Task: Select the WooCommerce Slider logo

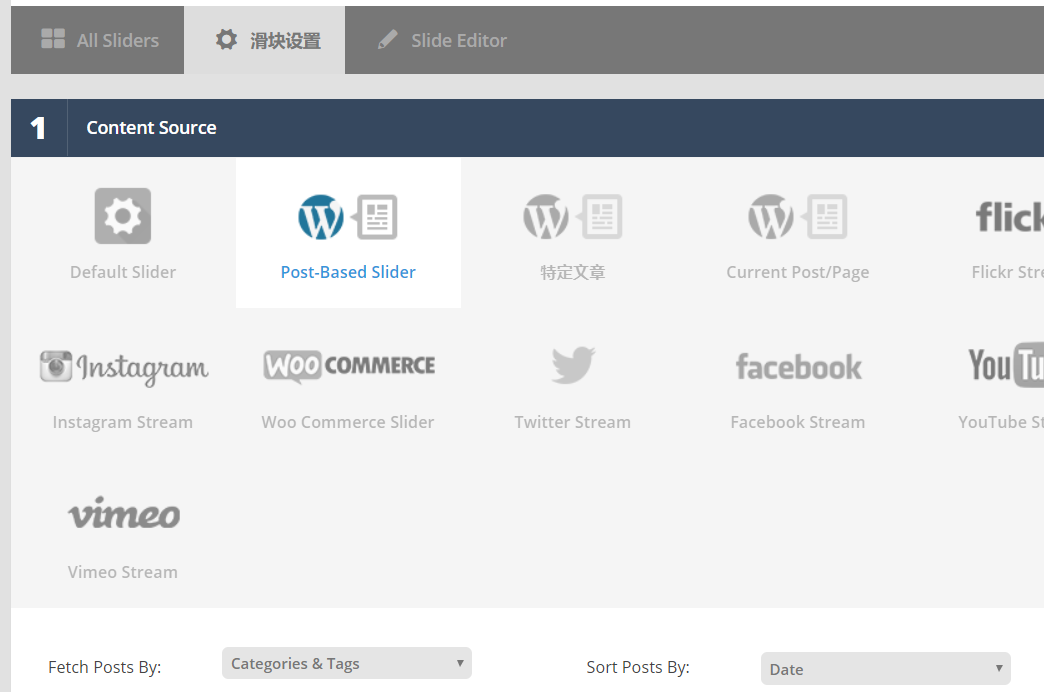Action: [348, 366]
